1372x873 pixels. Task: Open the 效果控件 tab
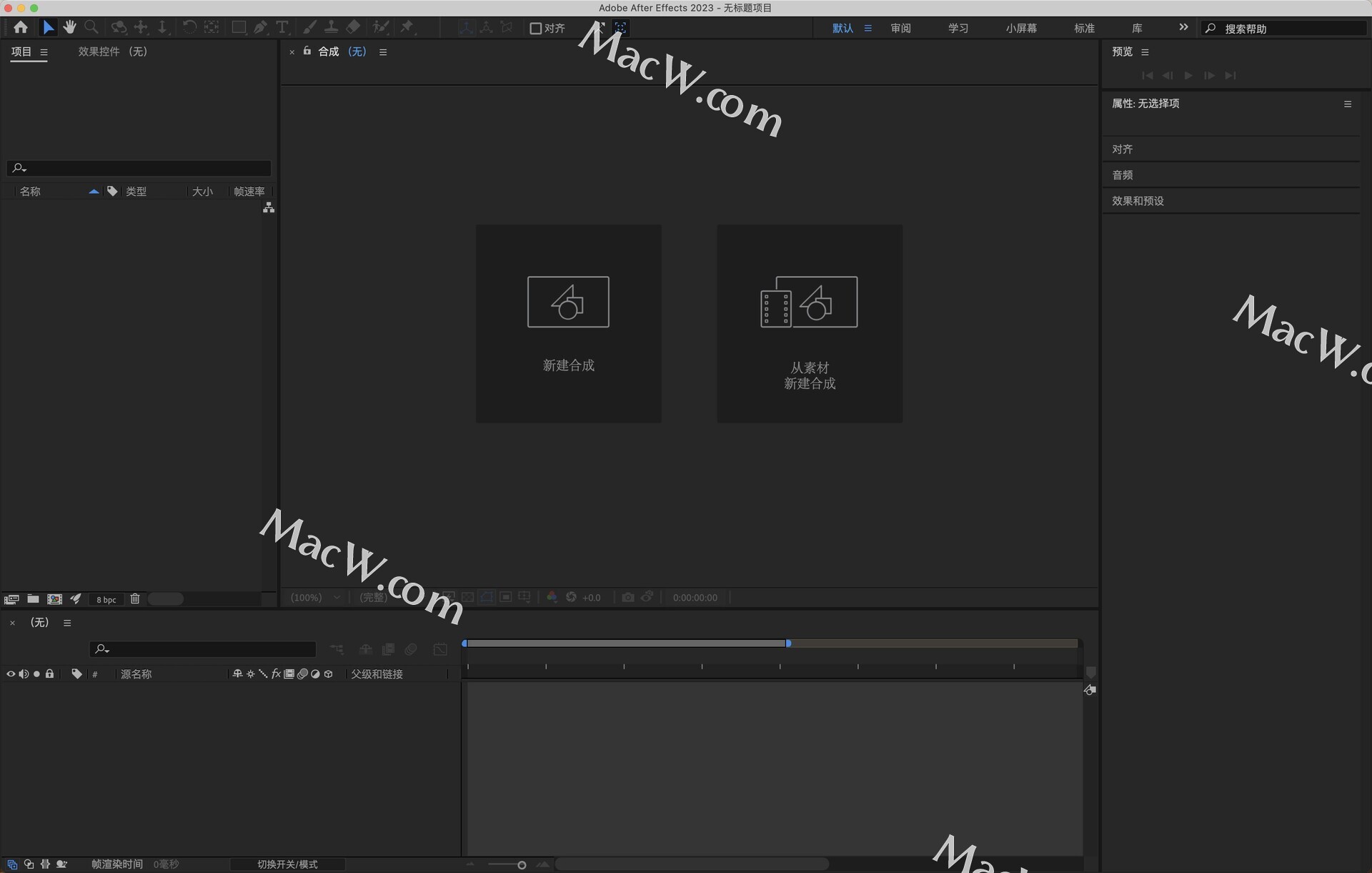(113, 51)
